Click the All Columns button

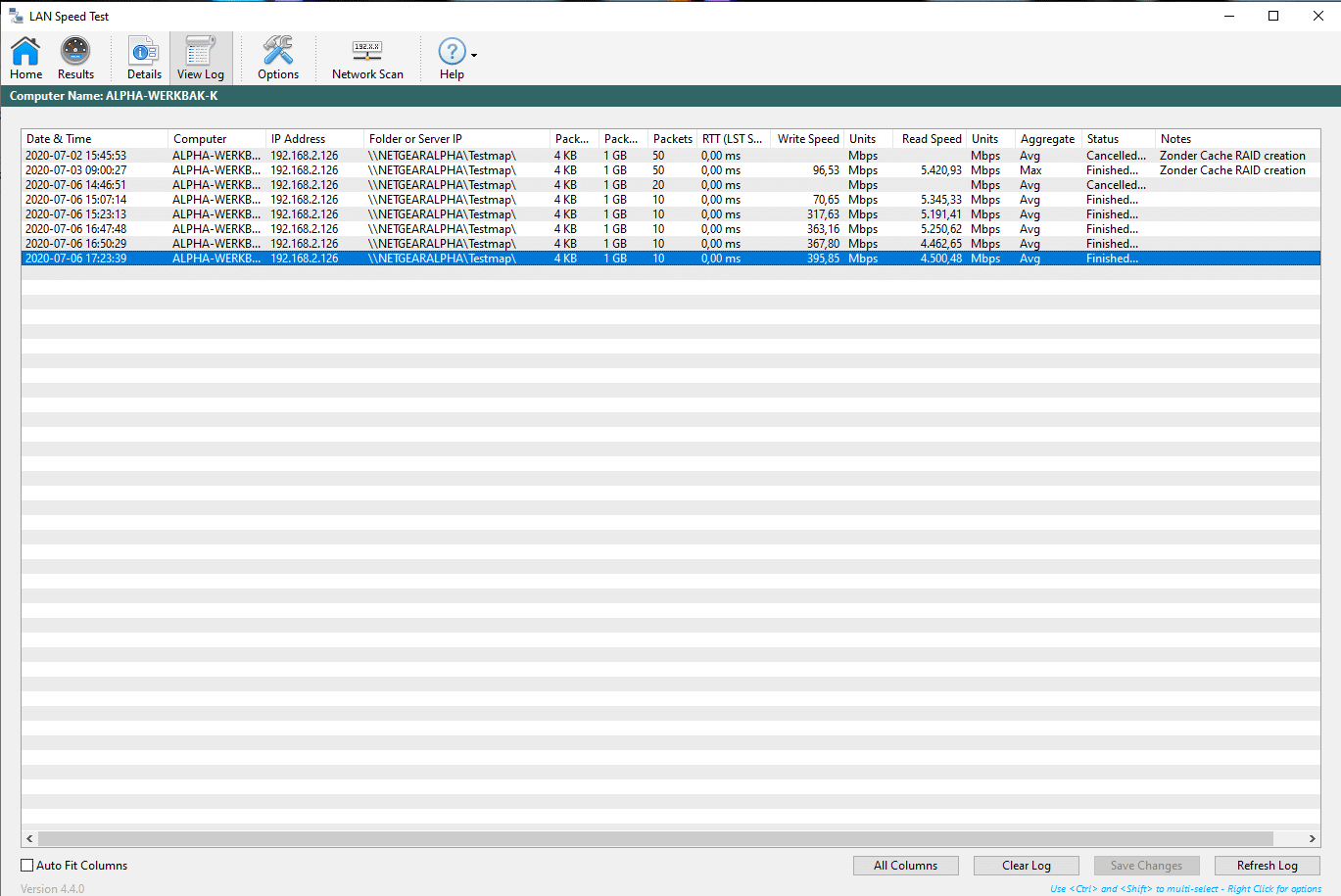tap(905, 866)
